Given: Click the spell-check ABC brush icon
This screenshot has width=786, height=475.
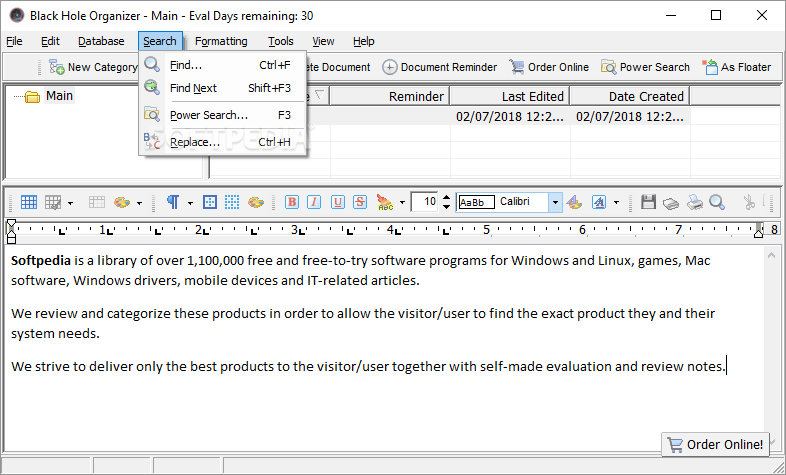Looking at the screenshot, I should pyautogui.click(x=385, y=202).
